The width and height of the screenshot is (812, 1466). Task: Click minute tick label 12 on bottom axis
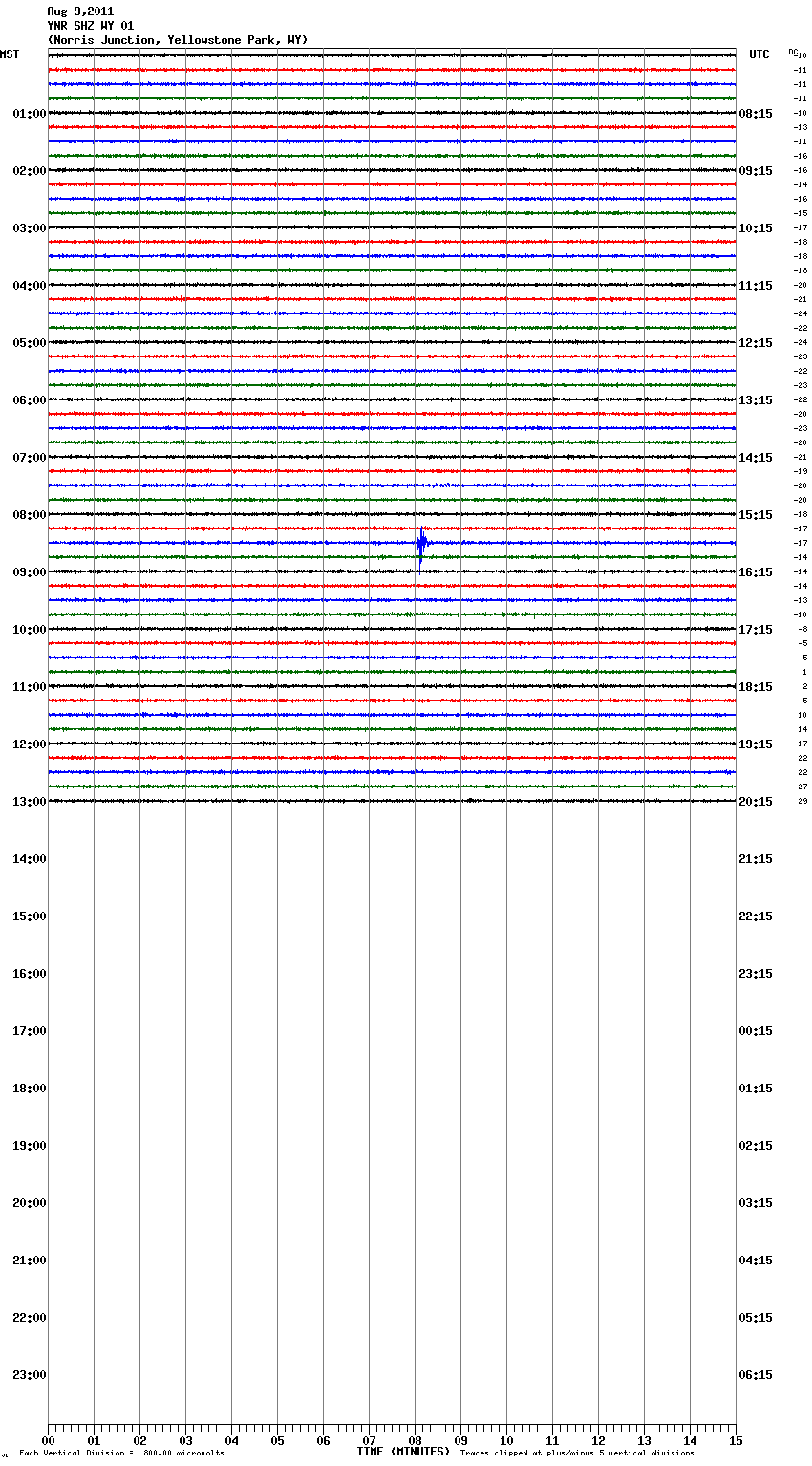coord(598,1441)
